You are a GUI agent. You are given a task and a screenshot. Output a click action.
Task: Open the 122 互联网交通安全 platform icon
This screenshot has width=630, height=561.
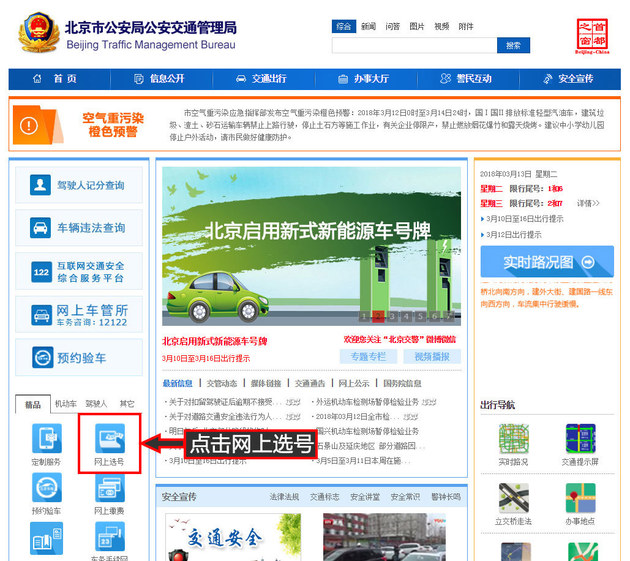point(41,272)
